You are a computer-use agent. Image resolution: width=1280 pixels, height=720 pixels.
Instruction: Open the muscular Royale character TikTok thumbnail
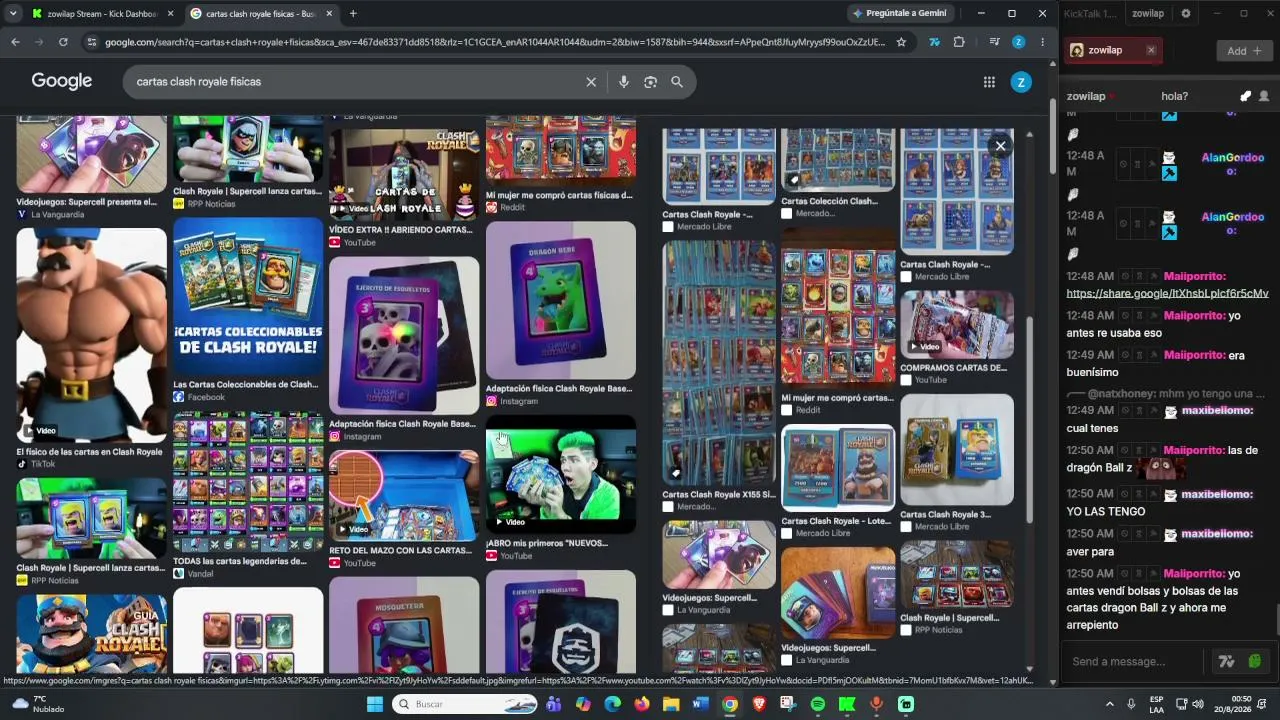point(91,336)
